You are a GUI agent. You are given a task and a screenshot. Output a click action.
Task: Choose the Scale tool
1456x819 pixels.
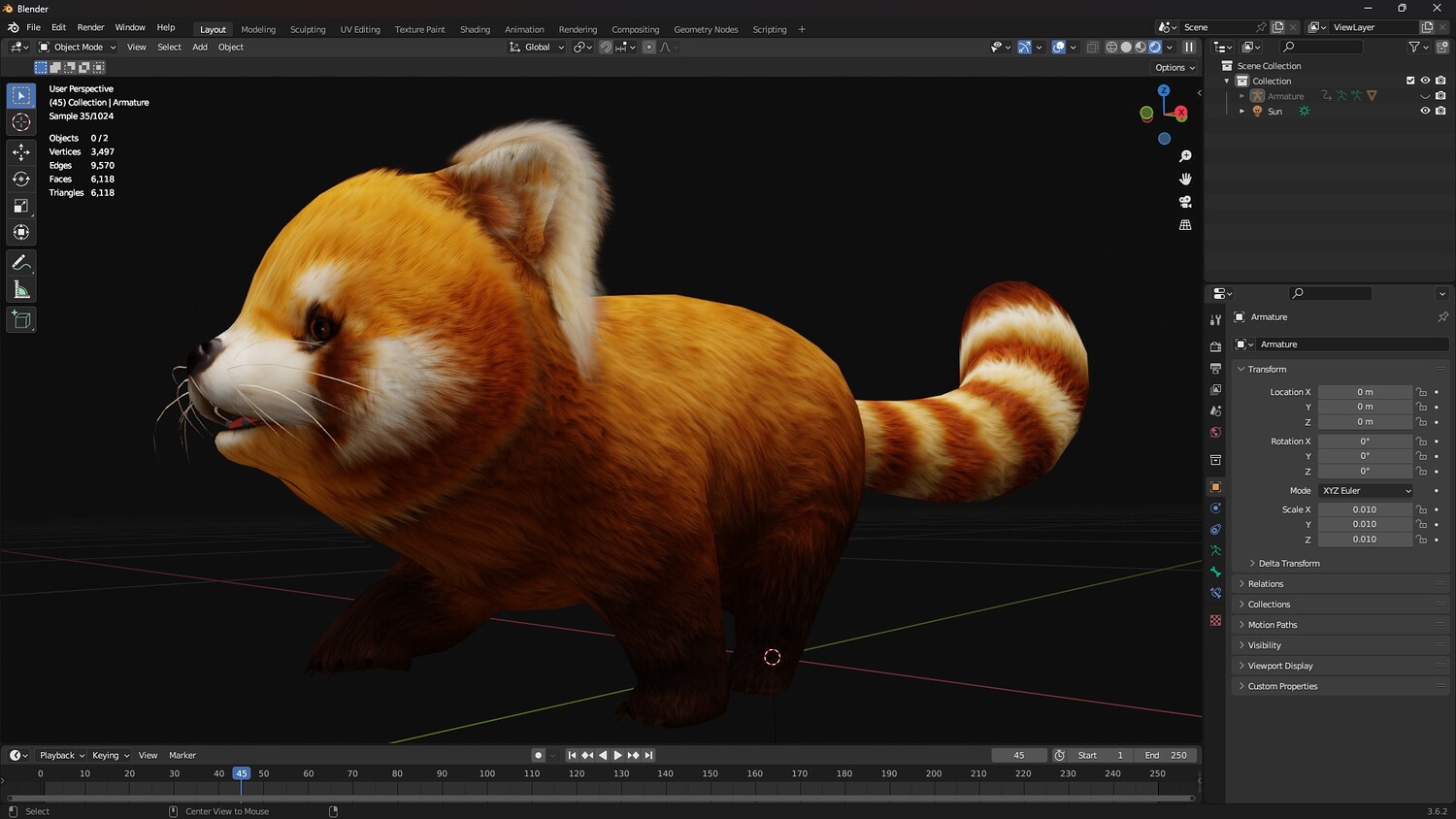[21, 206]
